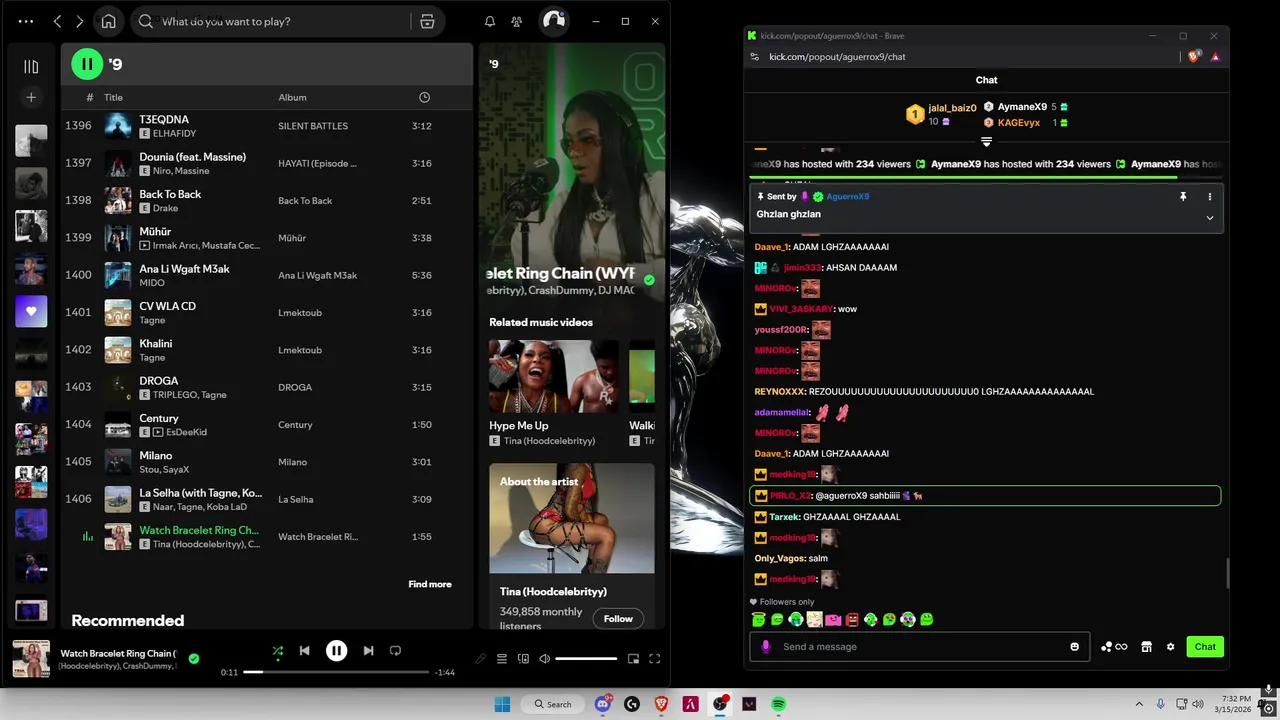This screenshot has height=720, width=1280.
Task: Open the playback queue
Action: tap(502, 659)
